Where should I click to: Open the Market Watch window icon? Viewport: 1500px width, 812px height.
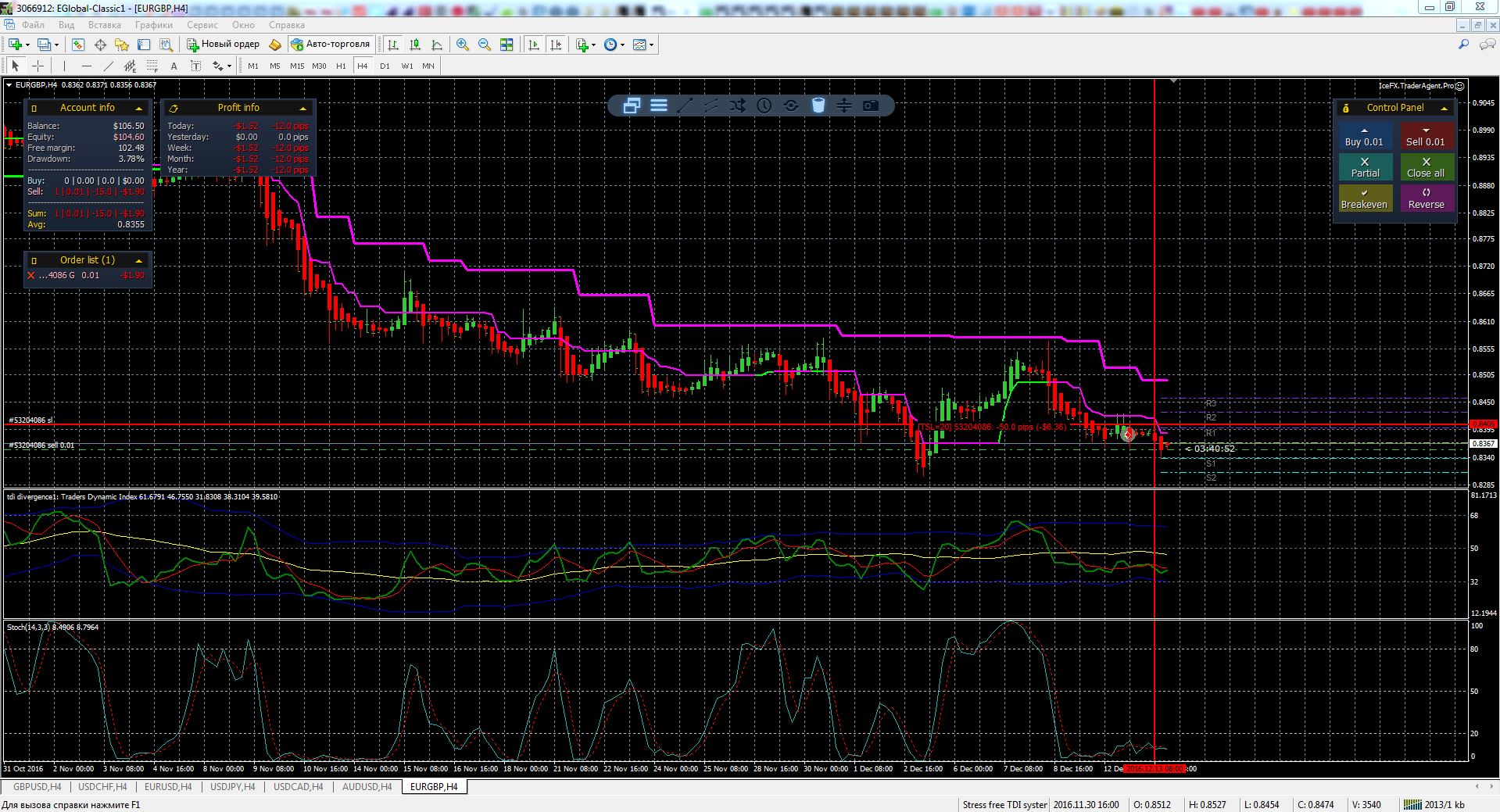[78, 45]
